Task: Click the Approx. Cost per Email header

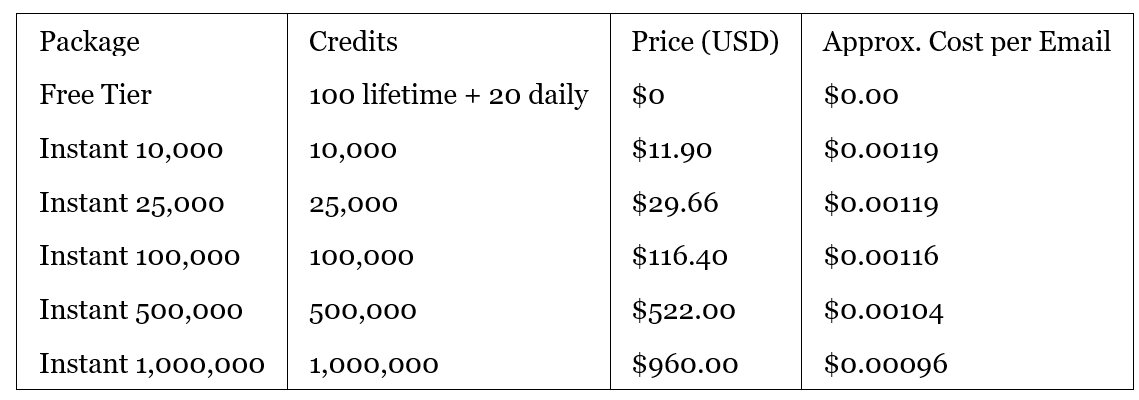Action: (966, 42)
